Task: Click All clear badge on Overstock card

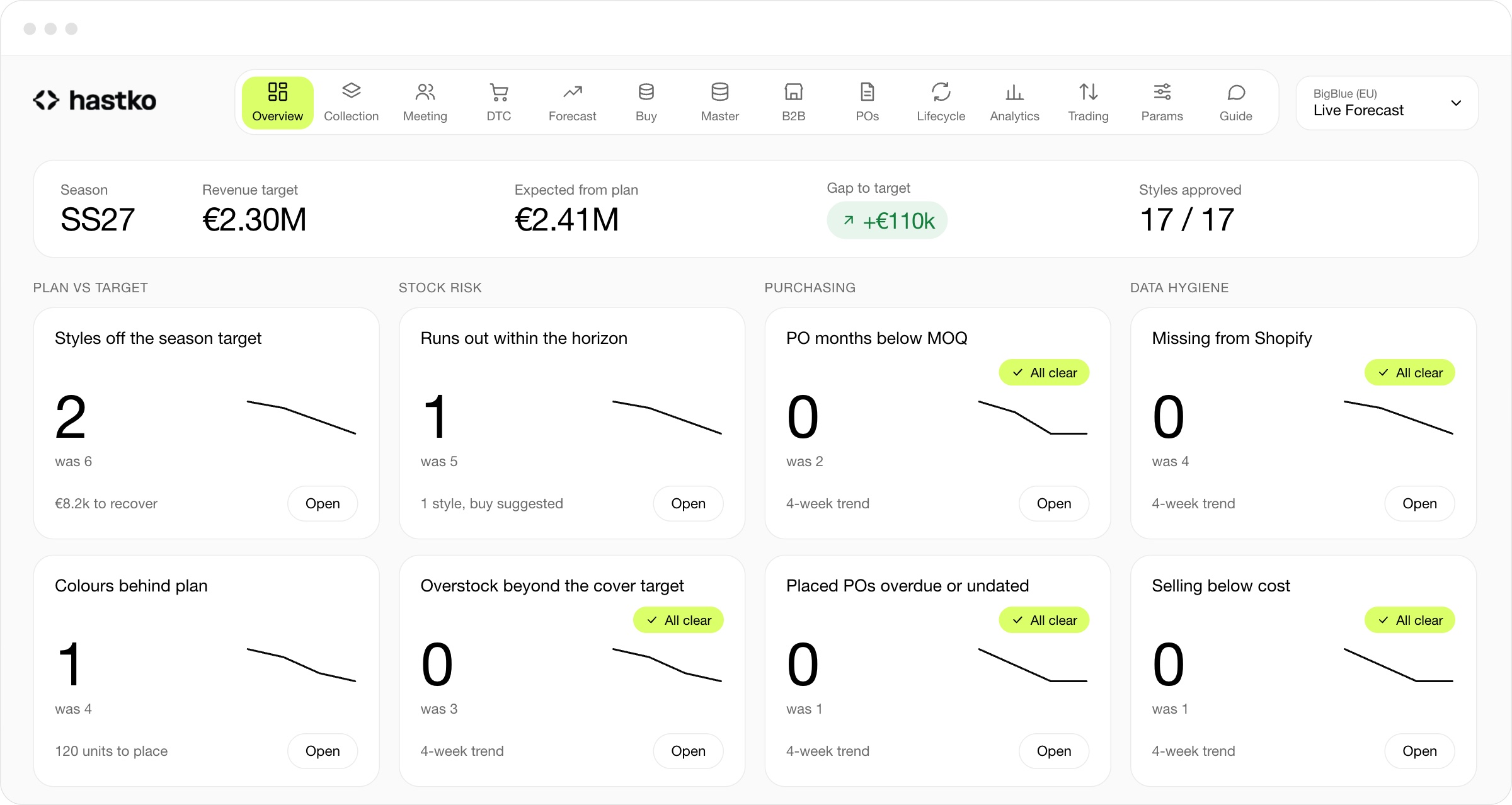Action: point(679,620)
